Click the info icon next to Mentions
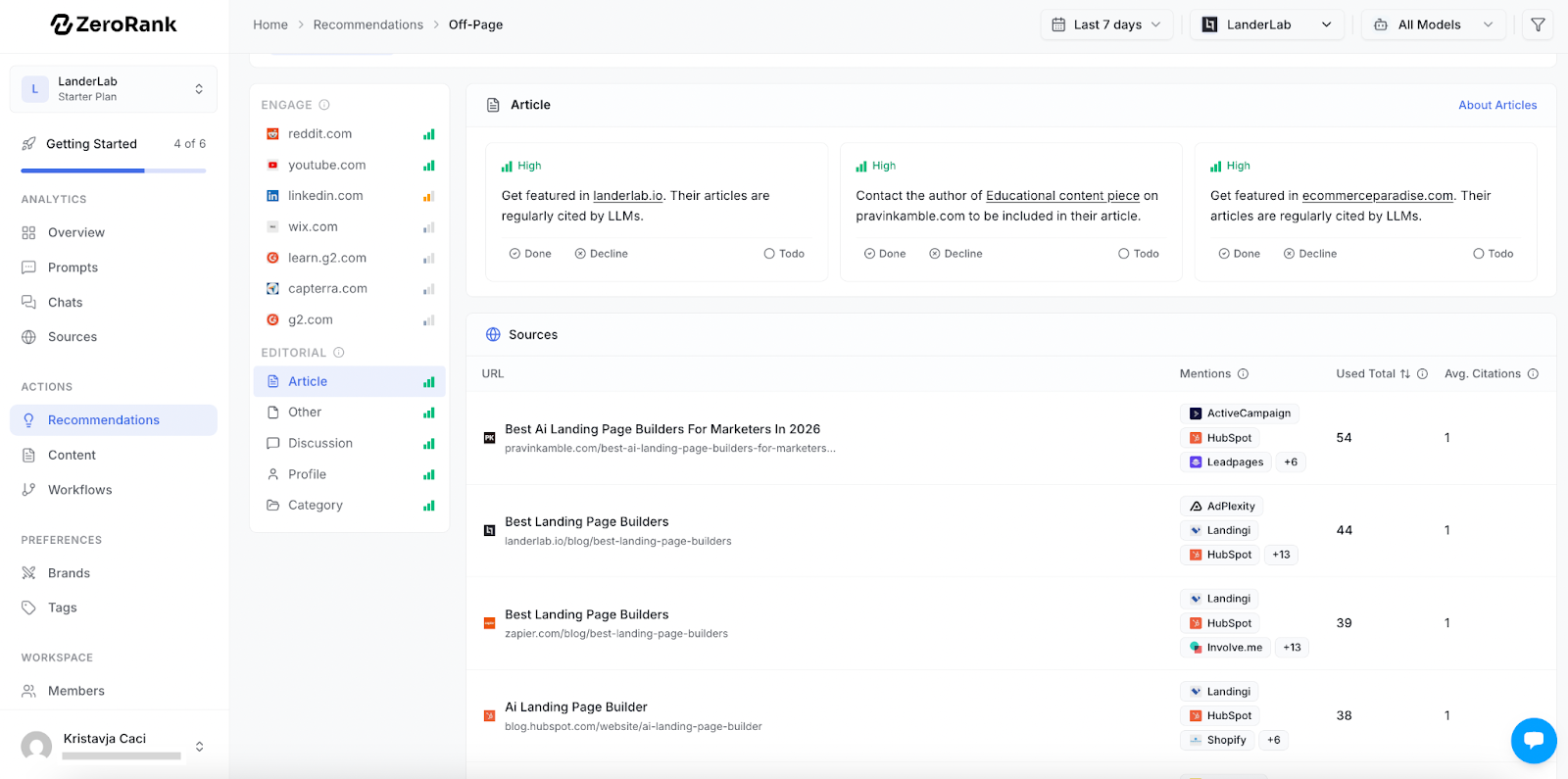 (1244, 374)
